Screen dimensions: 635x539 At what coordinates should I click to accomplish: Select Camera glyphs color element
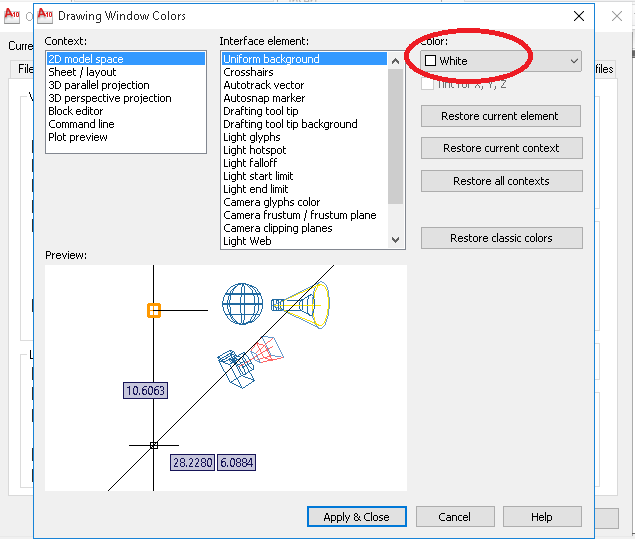(x=304, y=202)
